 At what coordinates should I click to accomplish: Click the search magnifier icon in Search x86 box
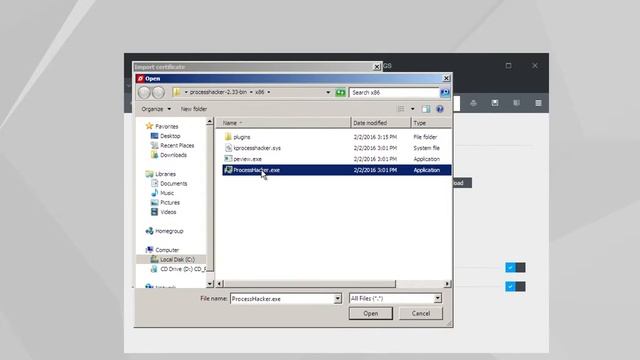[x=444, y=93]
